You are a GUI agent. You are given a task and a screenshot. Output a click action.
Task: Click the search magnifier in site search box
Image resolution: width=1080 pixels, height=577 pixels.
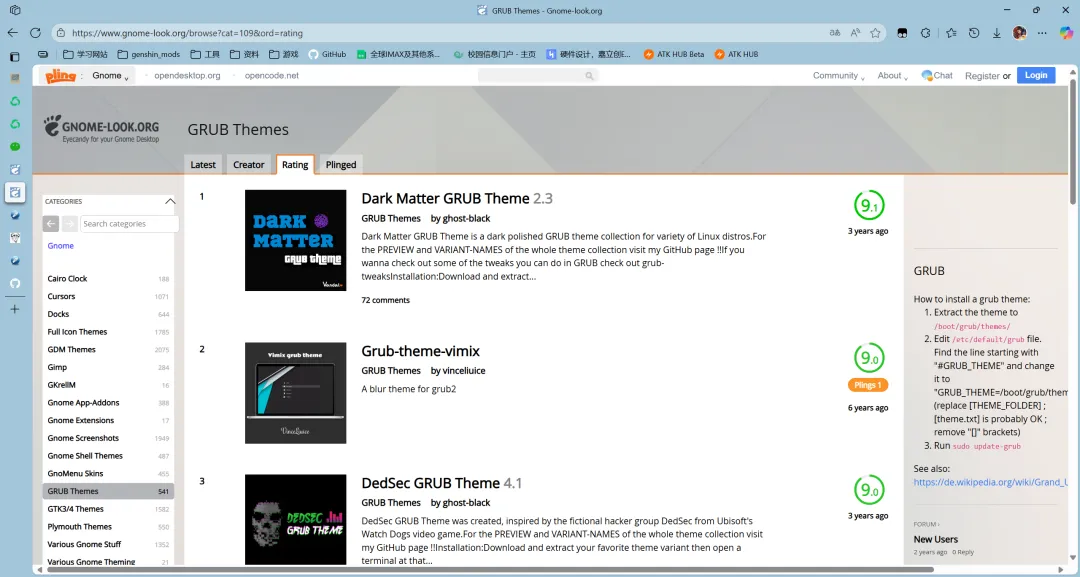tap(590, 76)
